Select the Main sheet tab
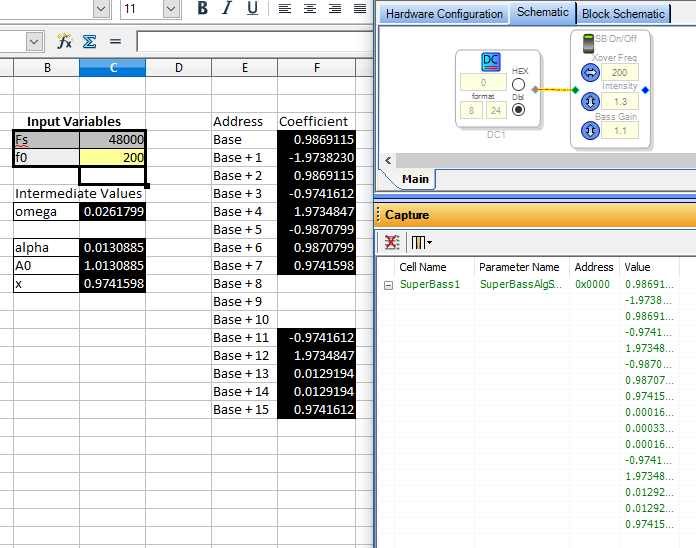The height and width of the screenshot is (548, 696). click(415, 179)
